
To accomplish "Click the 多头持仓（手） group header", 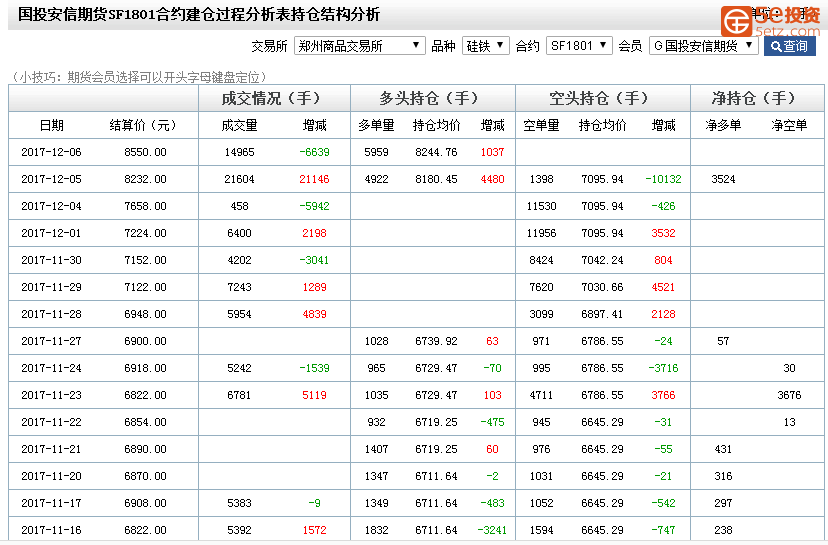I will click(x=432, y=98).
